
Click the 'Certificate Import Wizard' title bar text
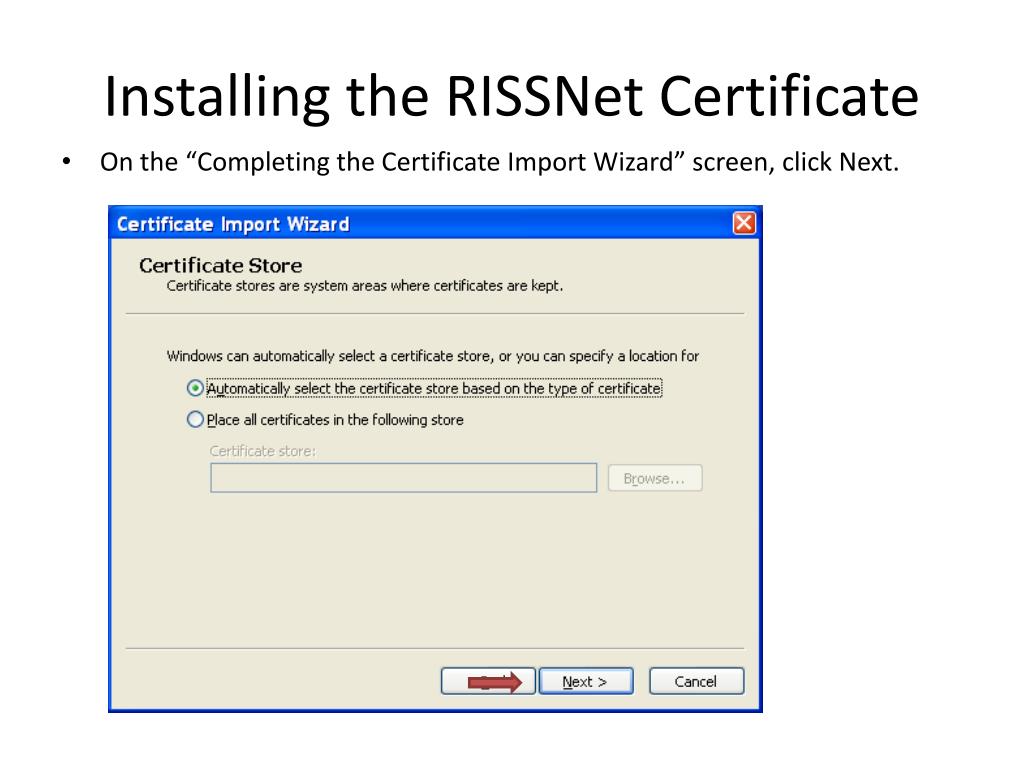click(x=233, y=224)
